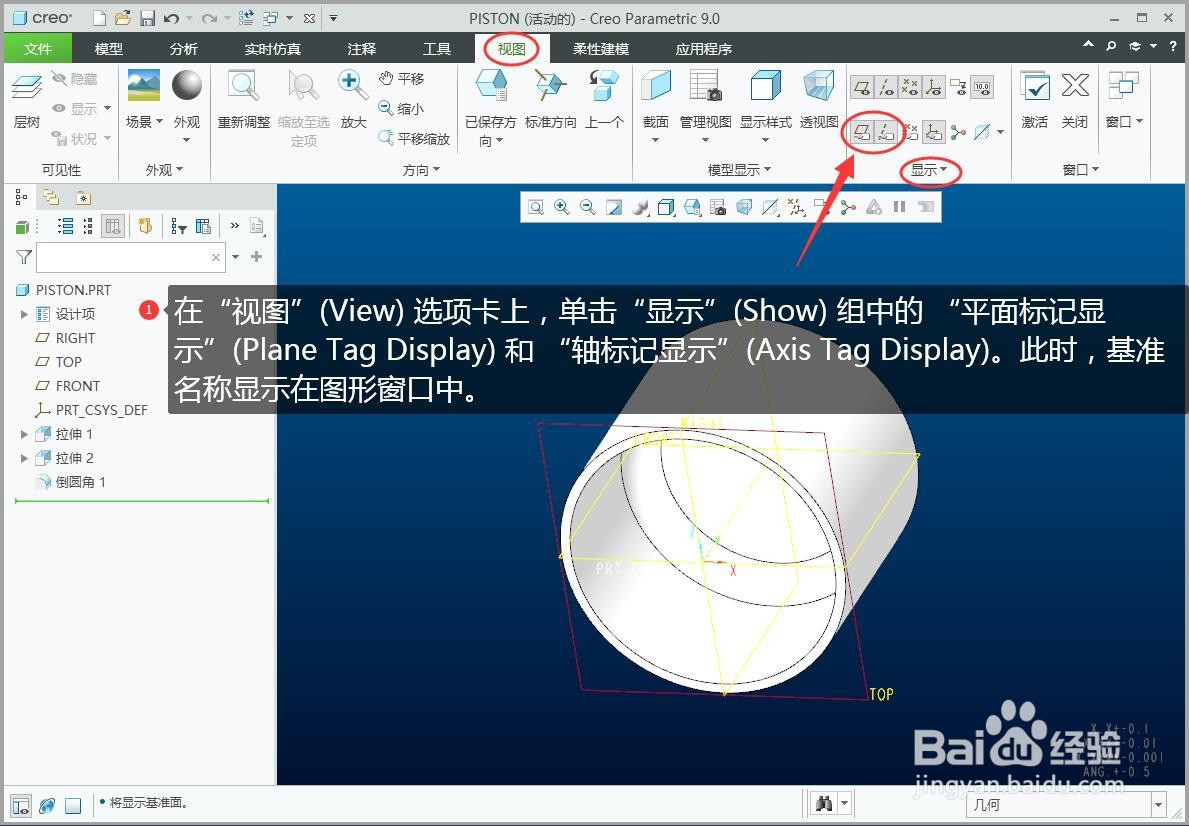Toggle annotation display icon in ribbon

pos(958,88)
